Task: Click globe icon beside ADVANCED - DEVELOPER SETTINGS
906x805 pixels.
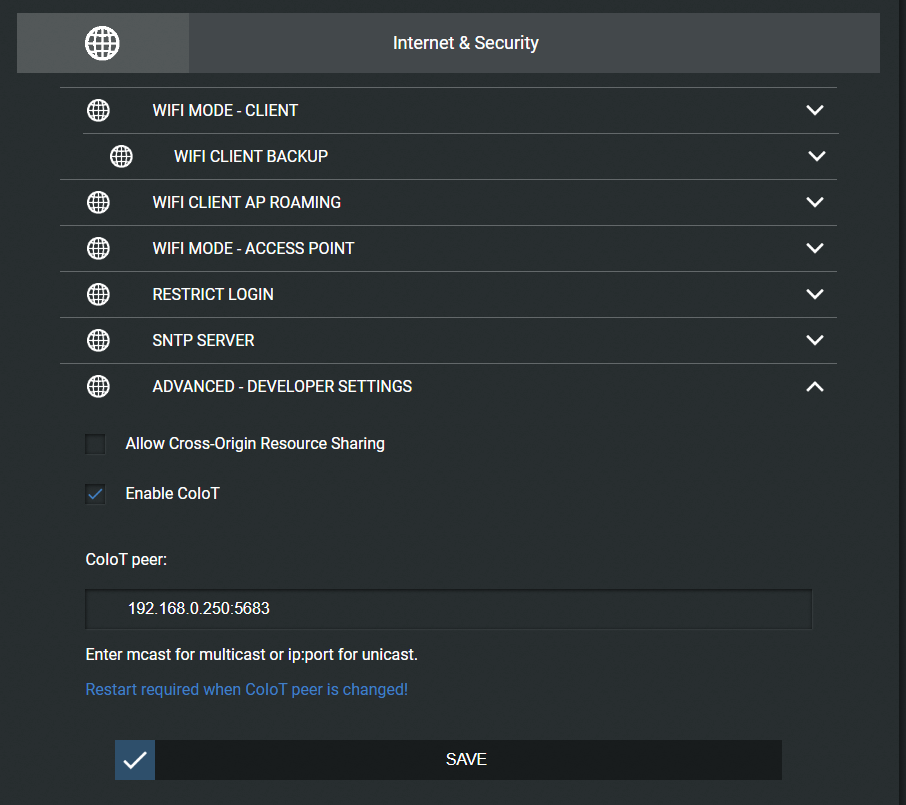Action: coord(98,387)
